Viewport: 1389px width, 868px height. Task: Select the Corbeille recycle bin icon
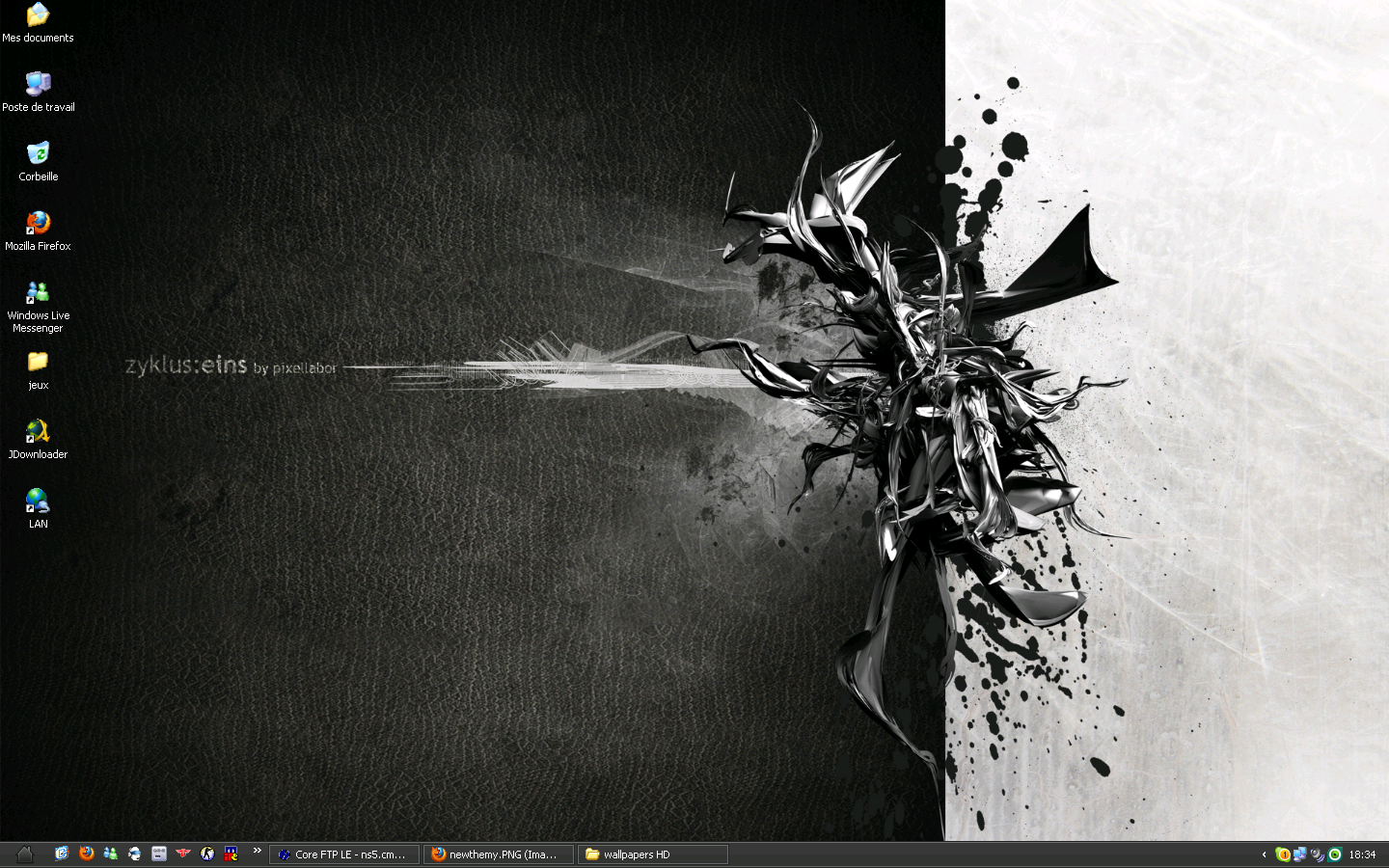pyautogui.click(x=38, y=162)
